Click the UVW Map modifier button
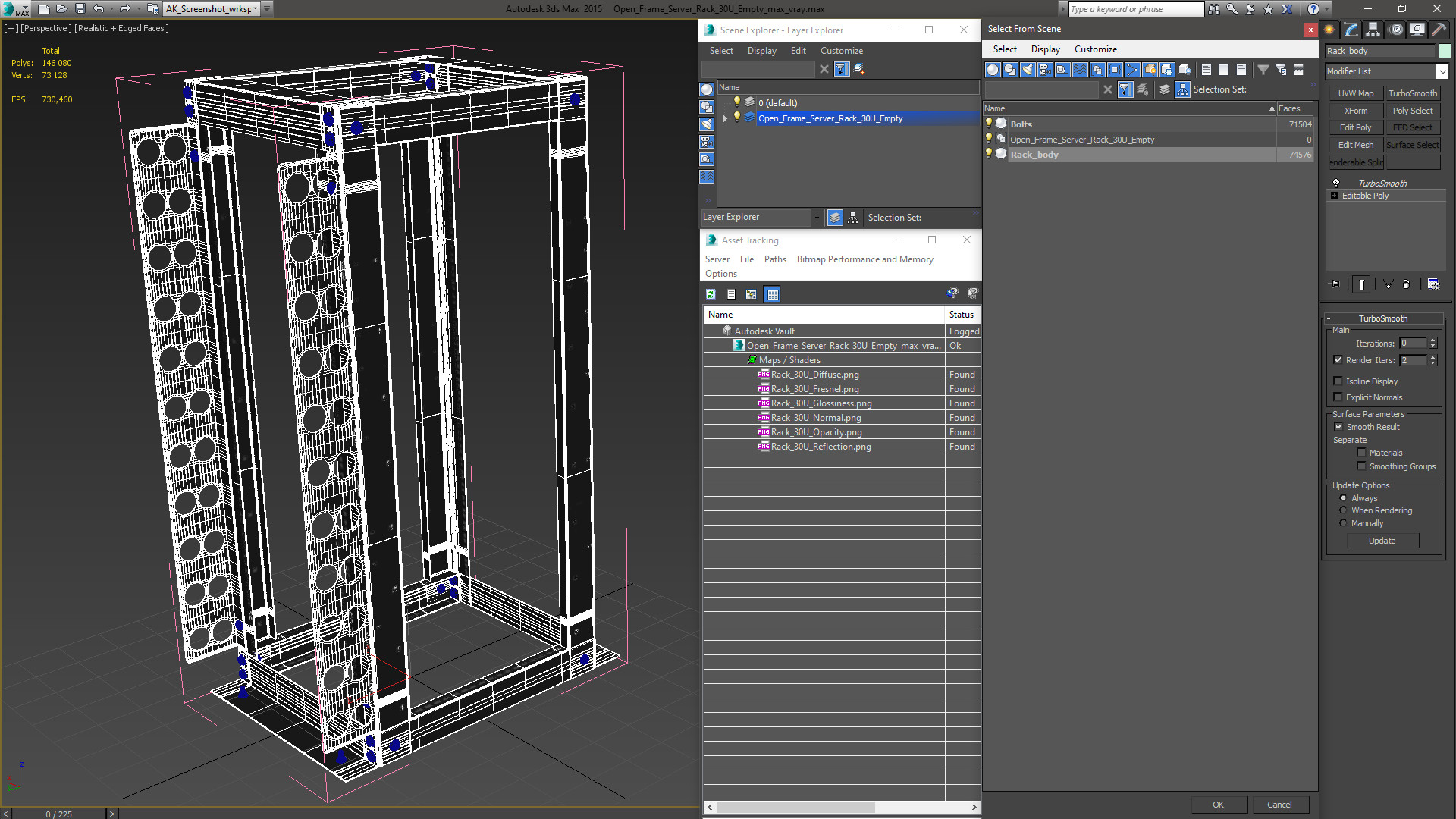The width and height of the screenshot is (1456, 819). [1355, 93]
